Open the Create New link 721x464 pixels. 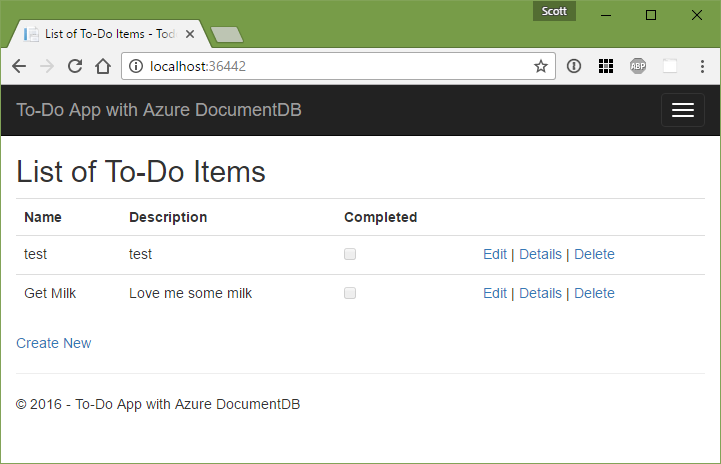pyautogui.click(x=54, y=343)
